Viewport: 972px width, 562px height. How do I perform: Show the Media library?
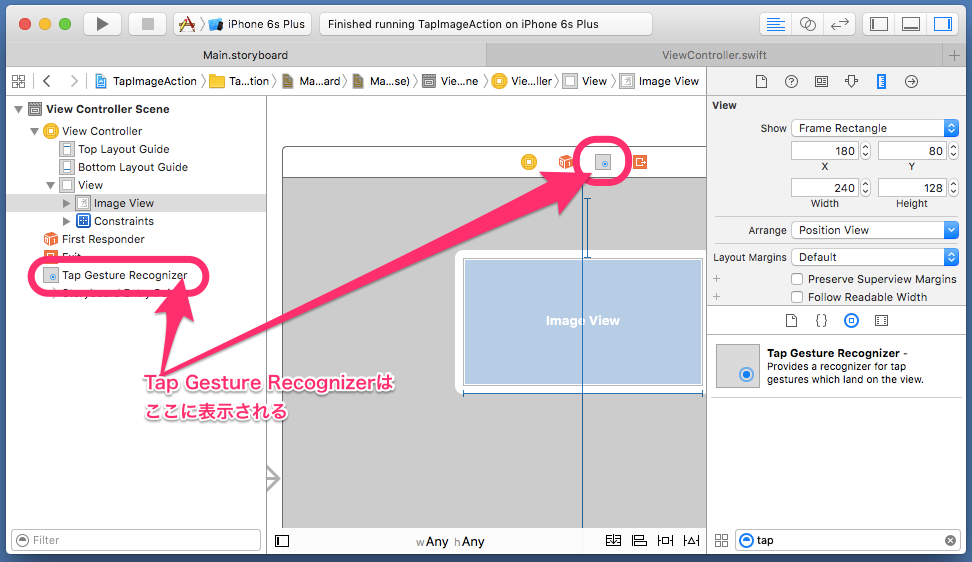pos(881,320)
